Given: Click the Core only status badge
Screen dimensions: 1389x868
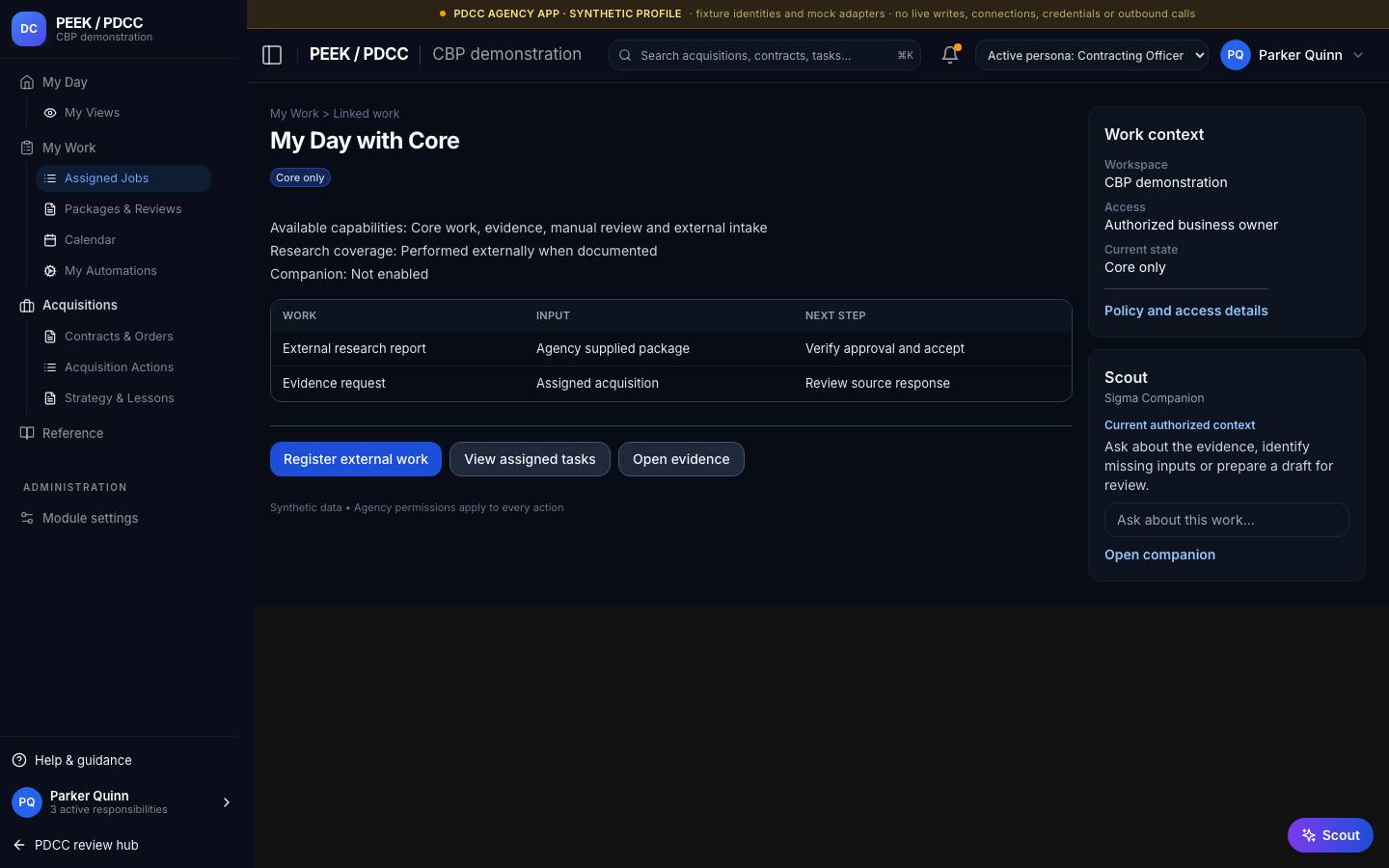Looking at the screenshot, I should (300, 177).
